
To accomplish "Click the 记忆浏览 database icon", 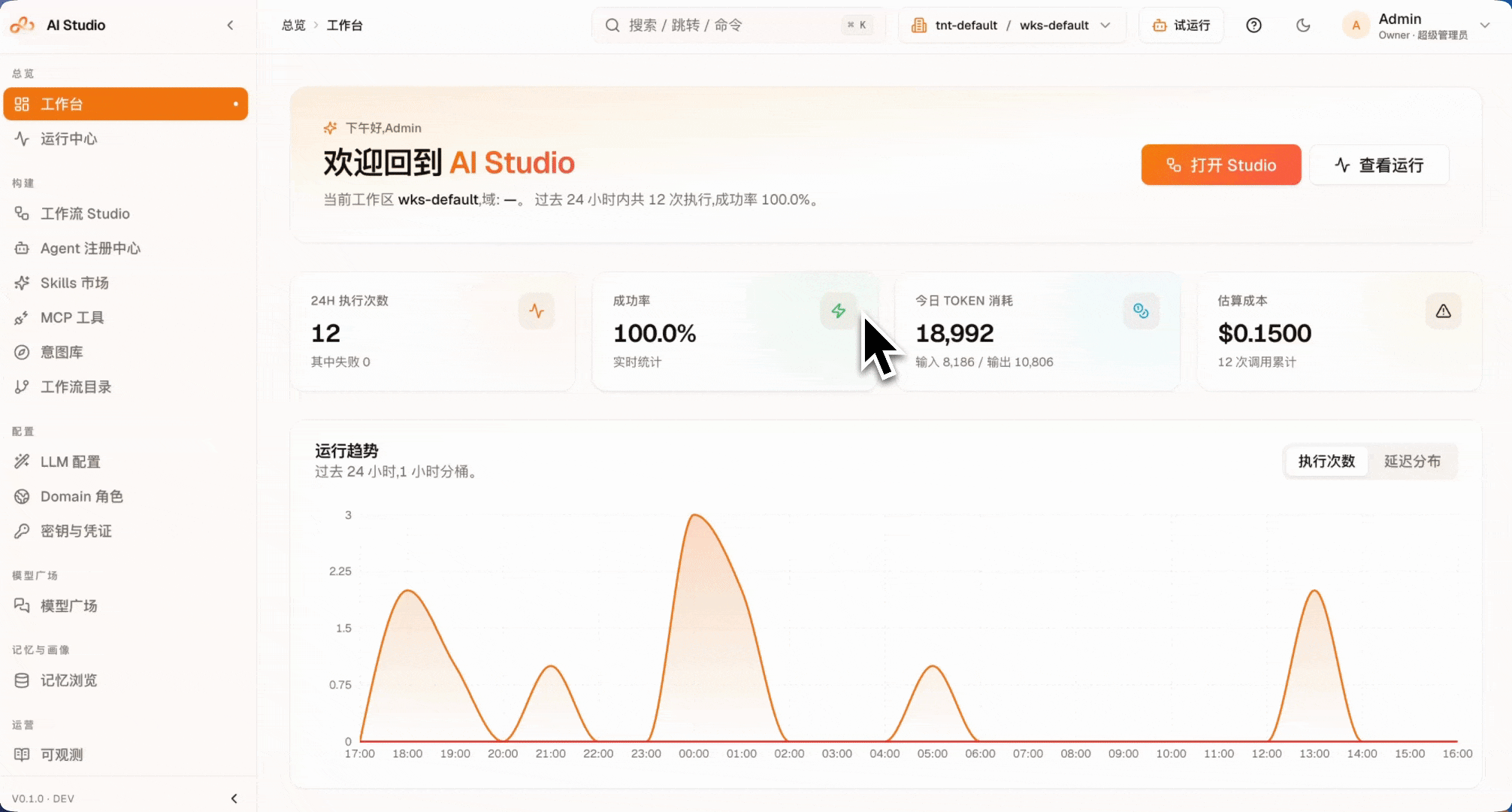I will (22, 680).
